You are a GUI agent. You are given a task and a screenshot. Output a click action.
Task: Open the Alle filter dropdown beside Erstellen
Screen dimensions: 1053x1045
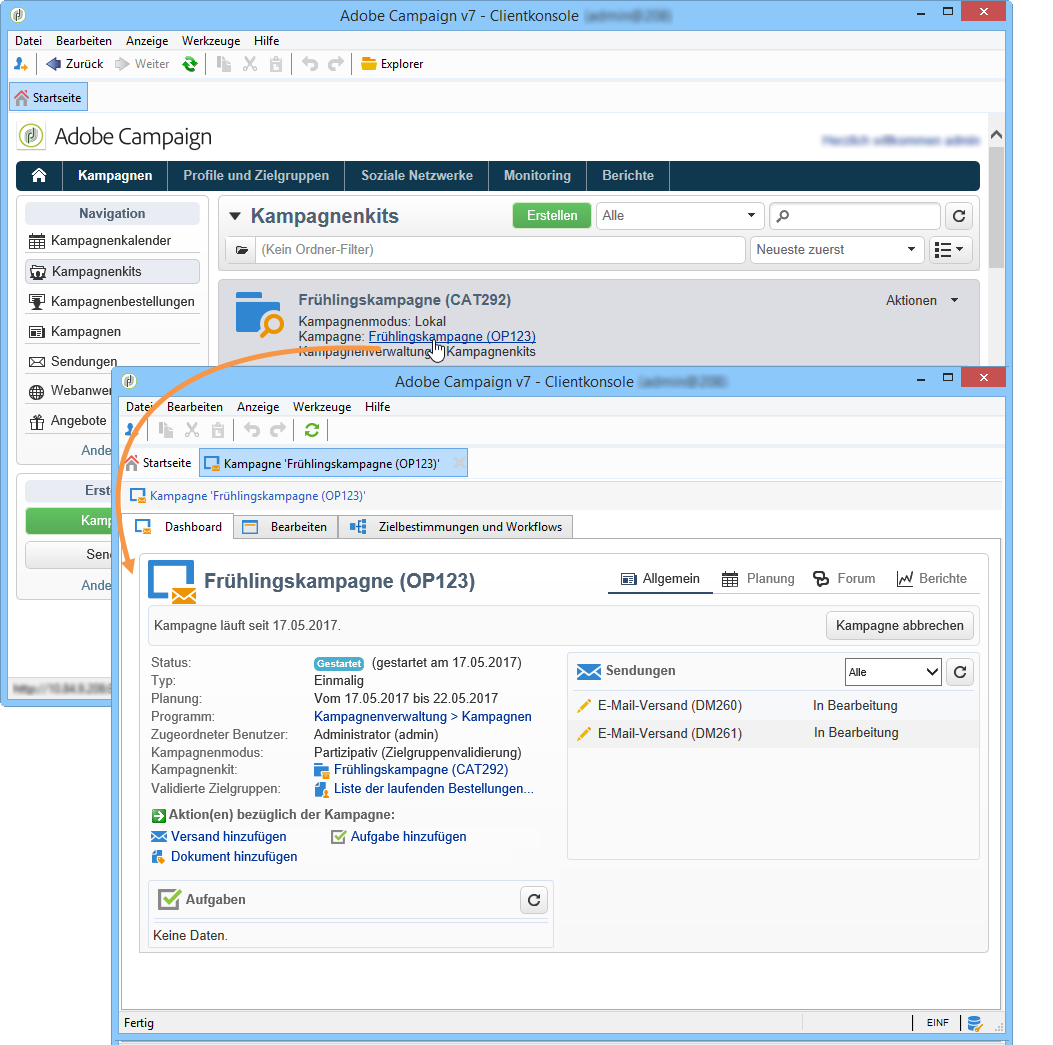tap(680, 216)
